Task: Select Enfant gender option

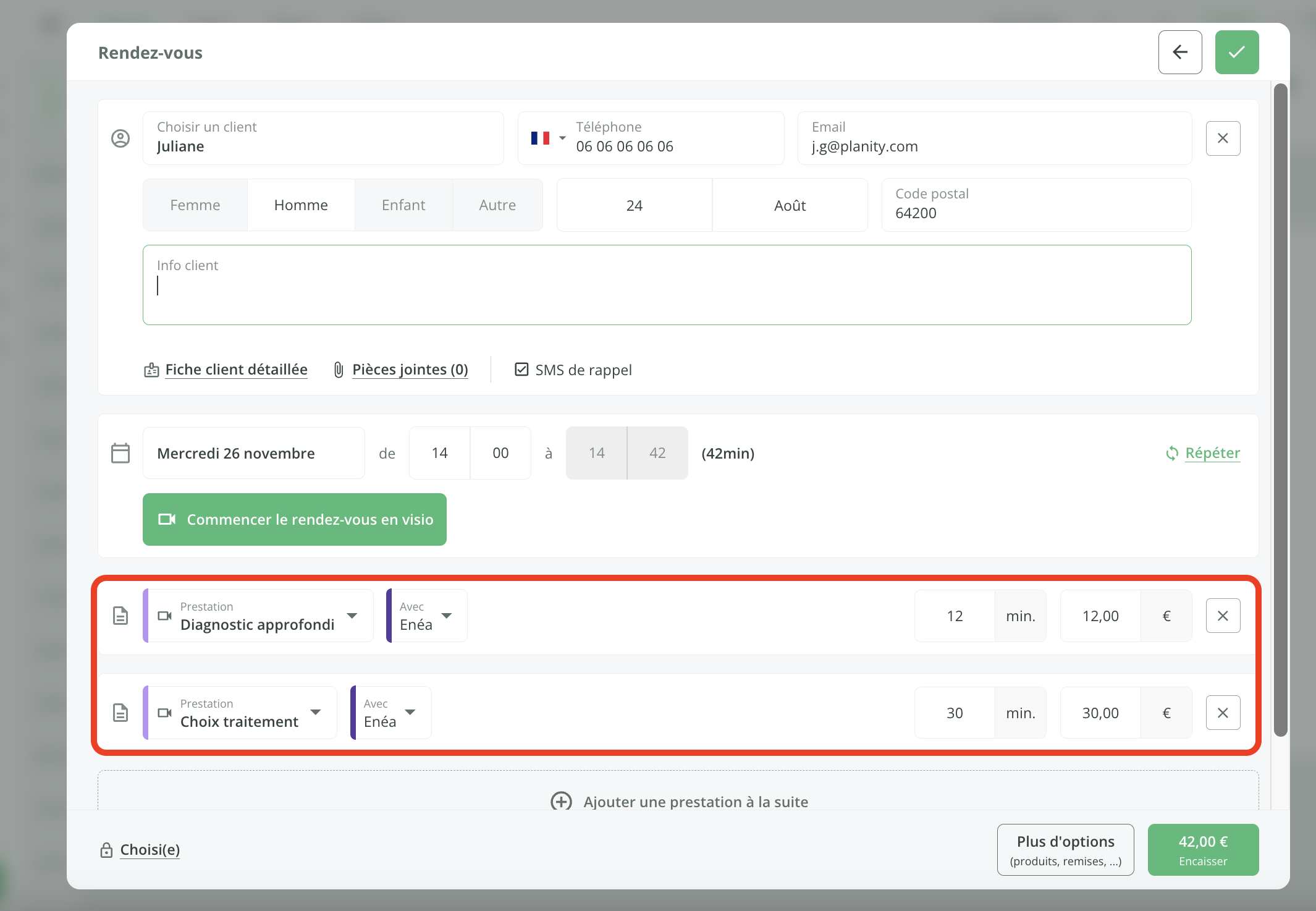Action: point(403,205)
